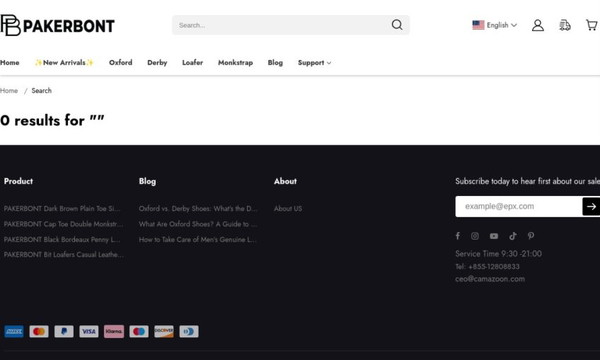Click the Product footer heading
The width and height of the screenshot is (600, 360).
coord(18,181)
